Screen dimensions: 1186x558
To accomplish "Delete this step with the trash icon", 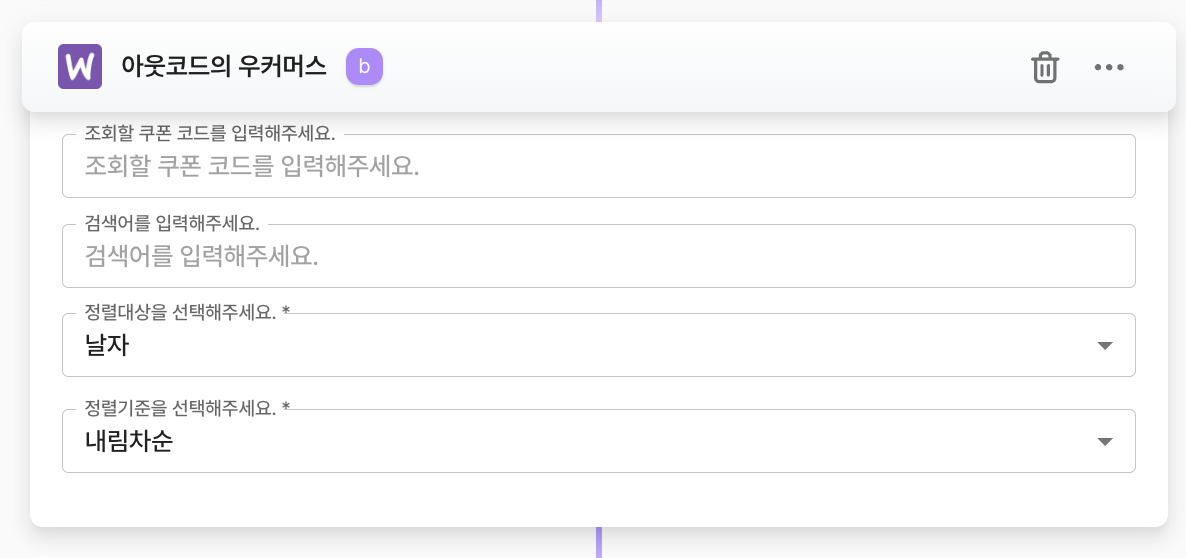I will pos(1045,67).
